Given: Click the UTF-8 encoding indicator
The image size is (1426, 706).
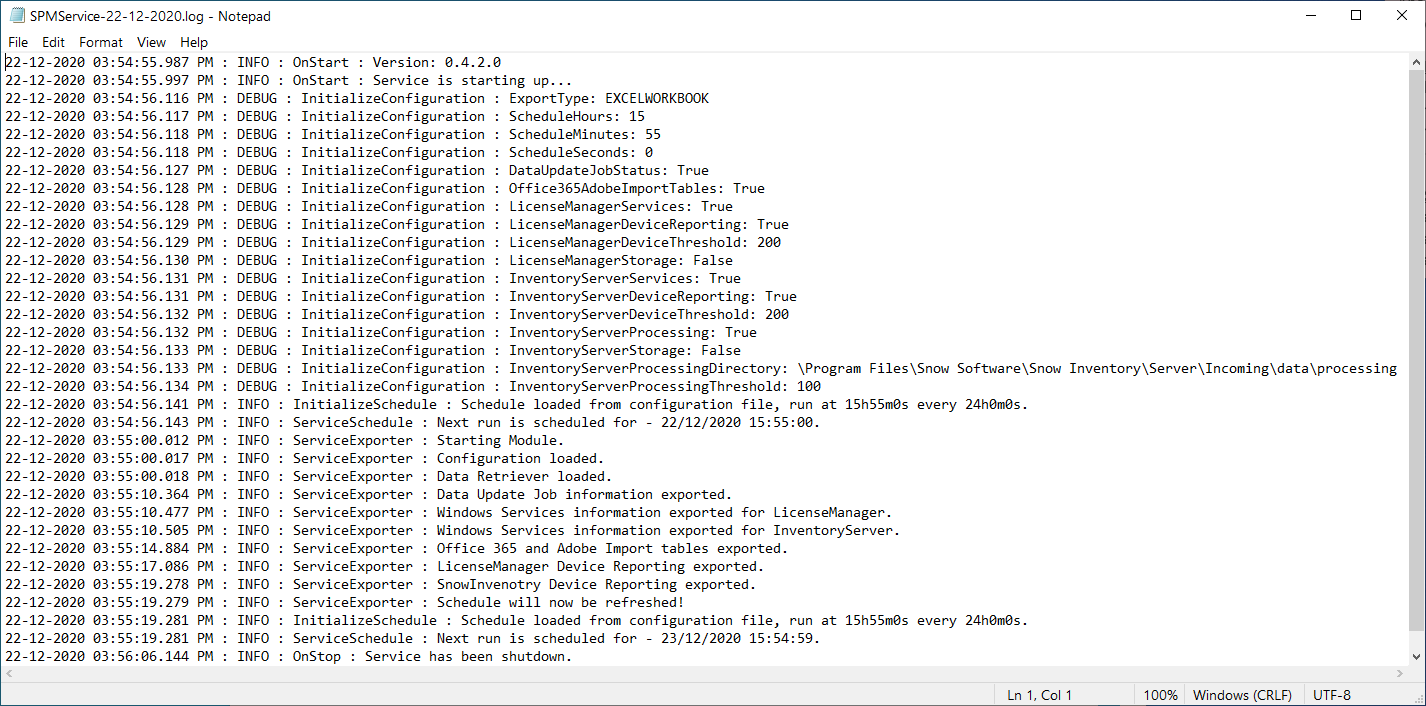Looking at the screenshot, I should pyautogui.click(x=1332, y=695).
